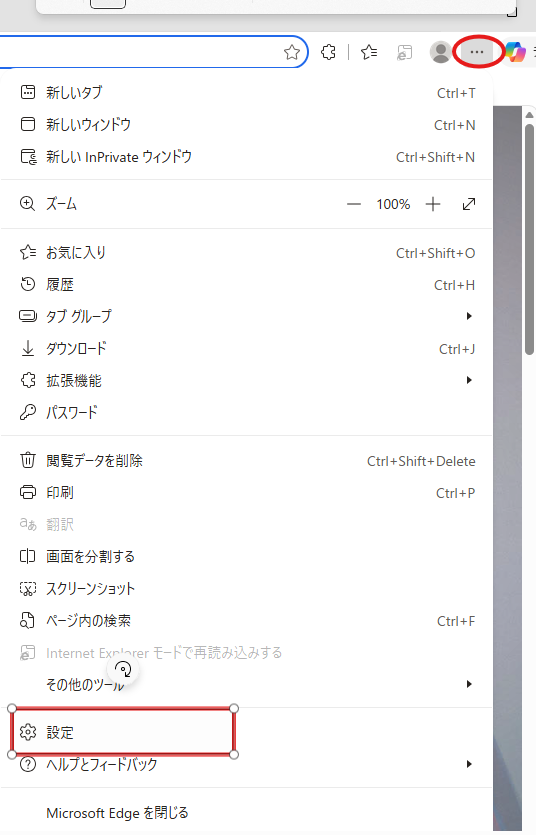Viewport: 536px width, 835px height.
Task: Expand the その他のツール submenu
Action: coord(247,684)
